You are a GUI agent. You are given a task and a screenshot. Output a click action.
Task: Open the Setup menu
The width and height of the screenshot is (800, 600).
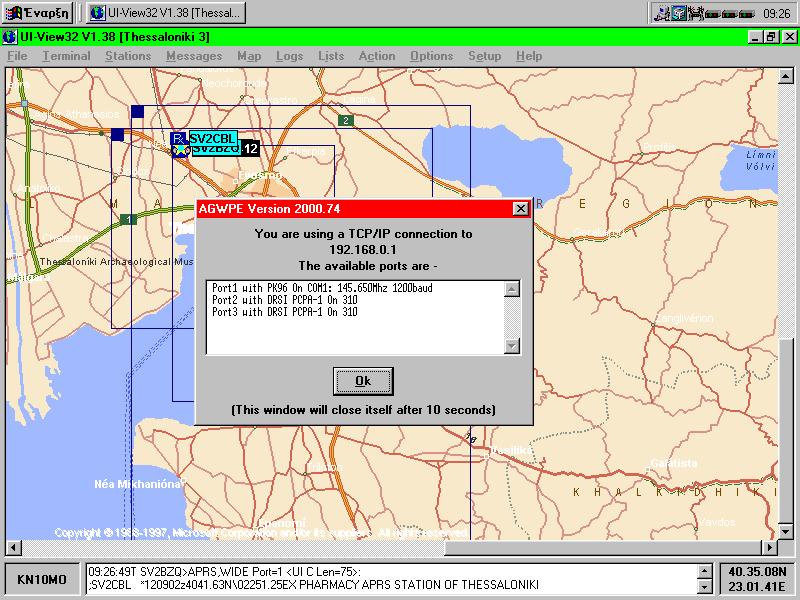point(484,56)
